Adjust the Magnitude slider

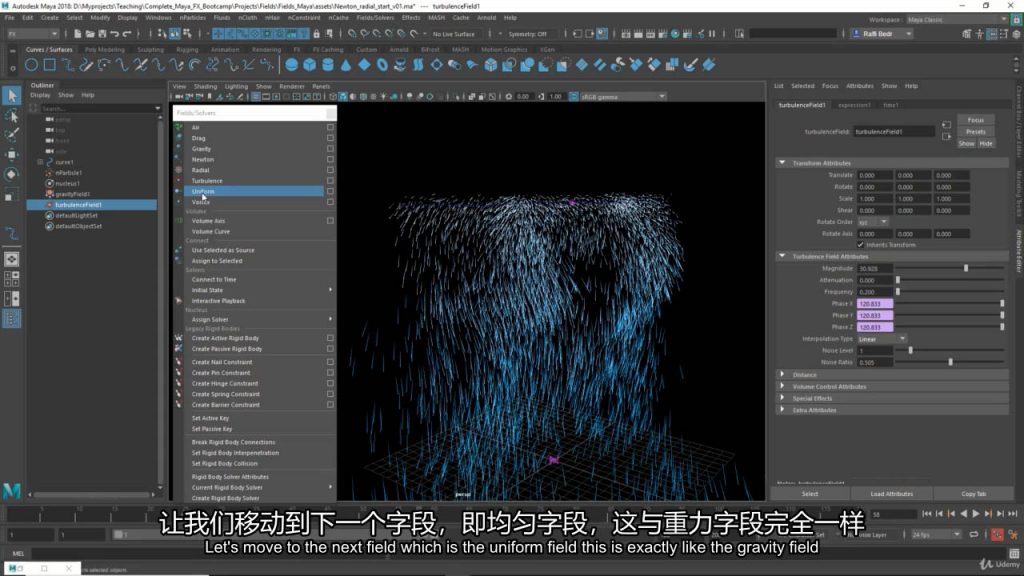pyautogui.click(x=966, y=268)
